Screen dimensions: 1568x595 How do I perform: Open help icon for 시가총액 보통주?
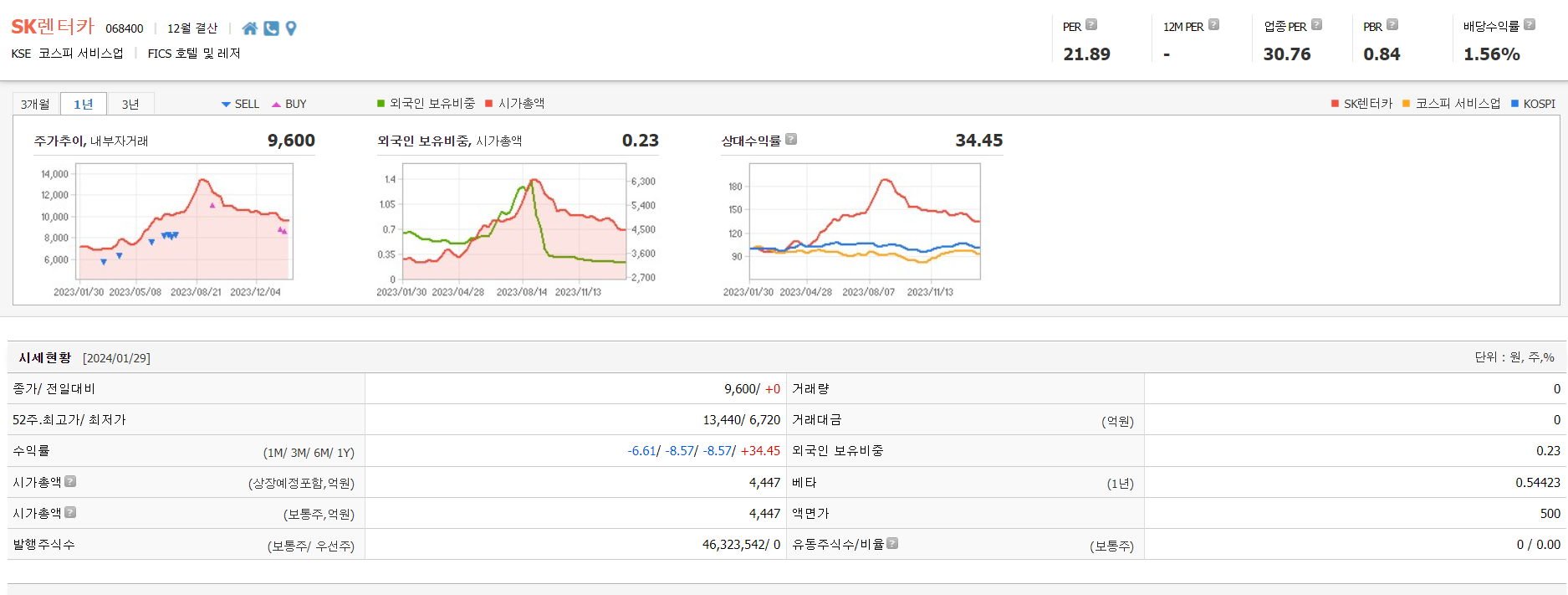click(70, 512)
